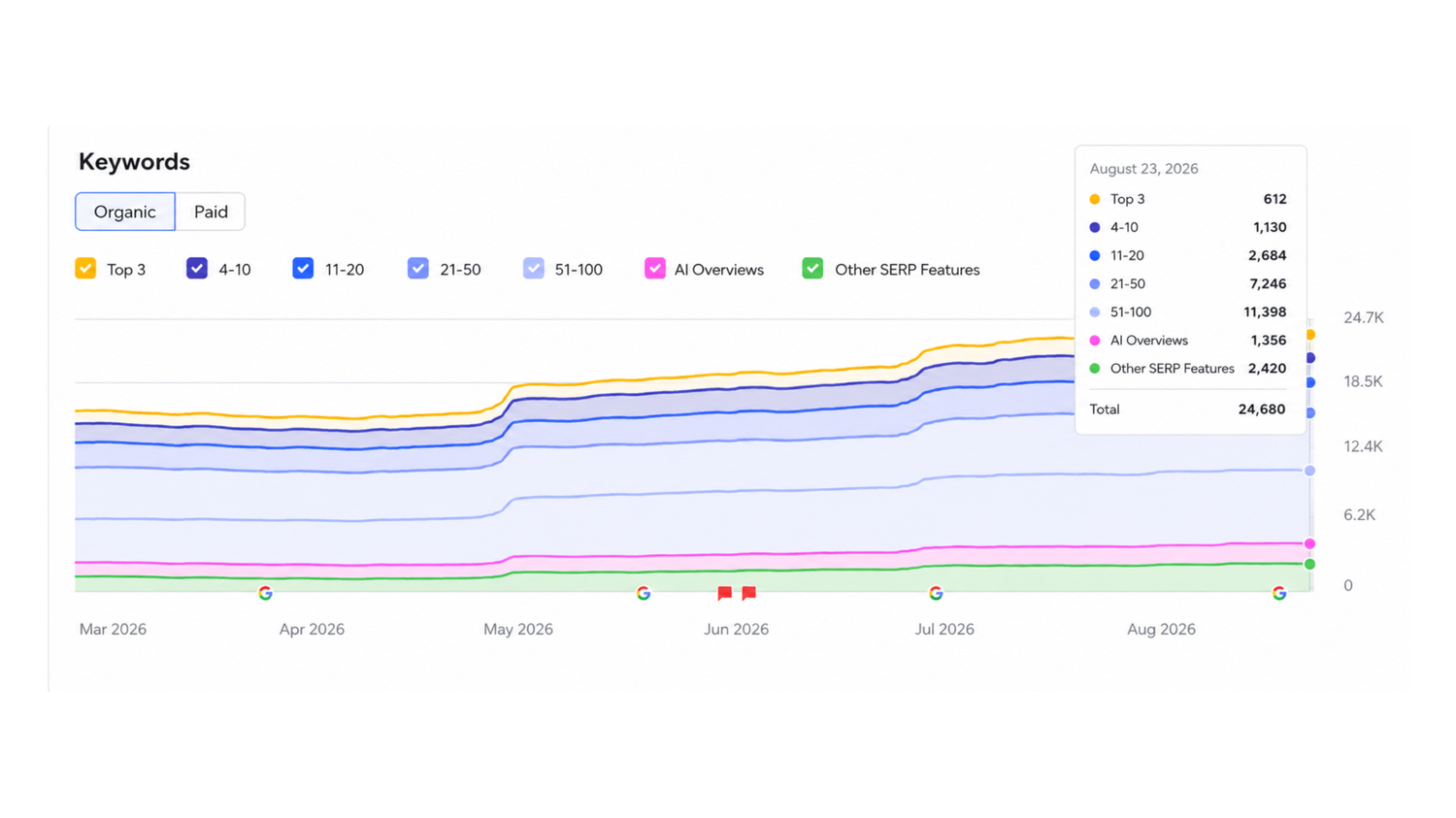The width and height of the screenshot is (1456, 818).
Task: Click the 21-50 value 7,246 in tooltip
Action: click(1268, 283)
